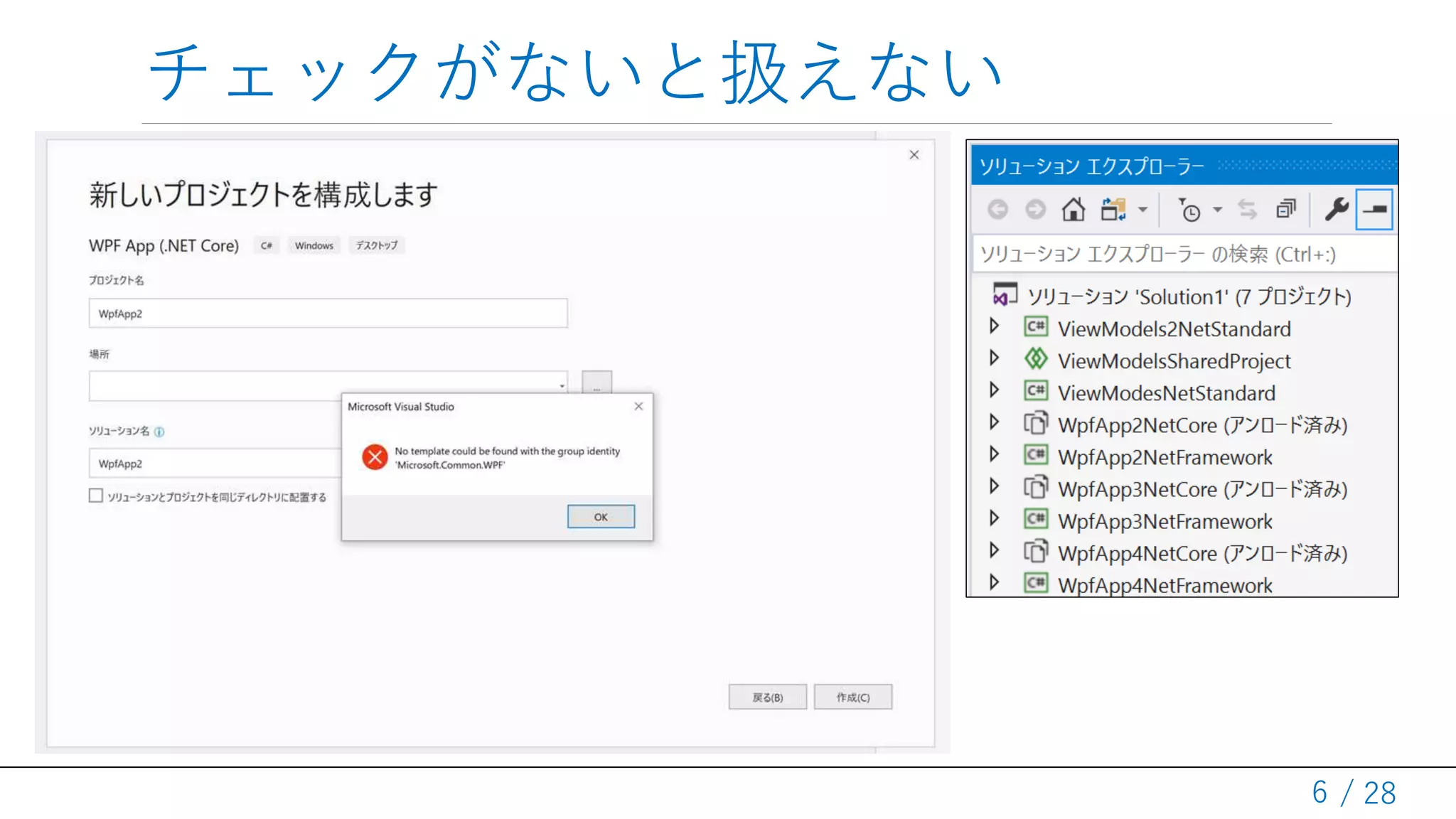Click the sync with active document icon
Image resolution: width=1456 pixels, height=819 pixels.
point(1248,210)
